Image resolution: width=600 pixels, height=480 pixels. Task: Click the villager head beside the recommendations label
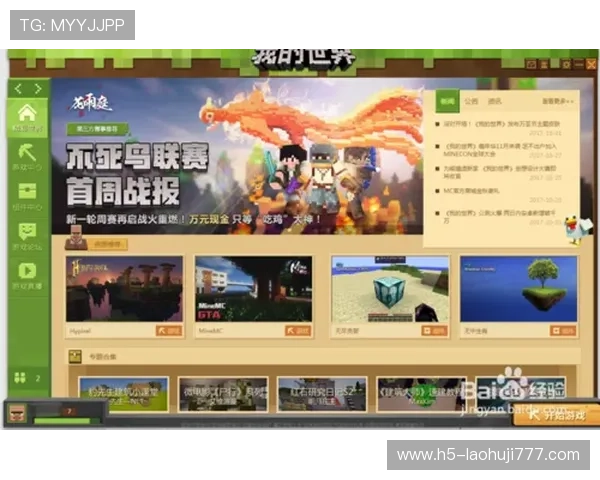(x=76, y=237)
